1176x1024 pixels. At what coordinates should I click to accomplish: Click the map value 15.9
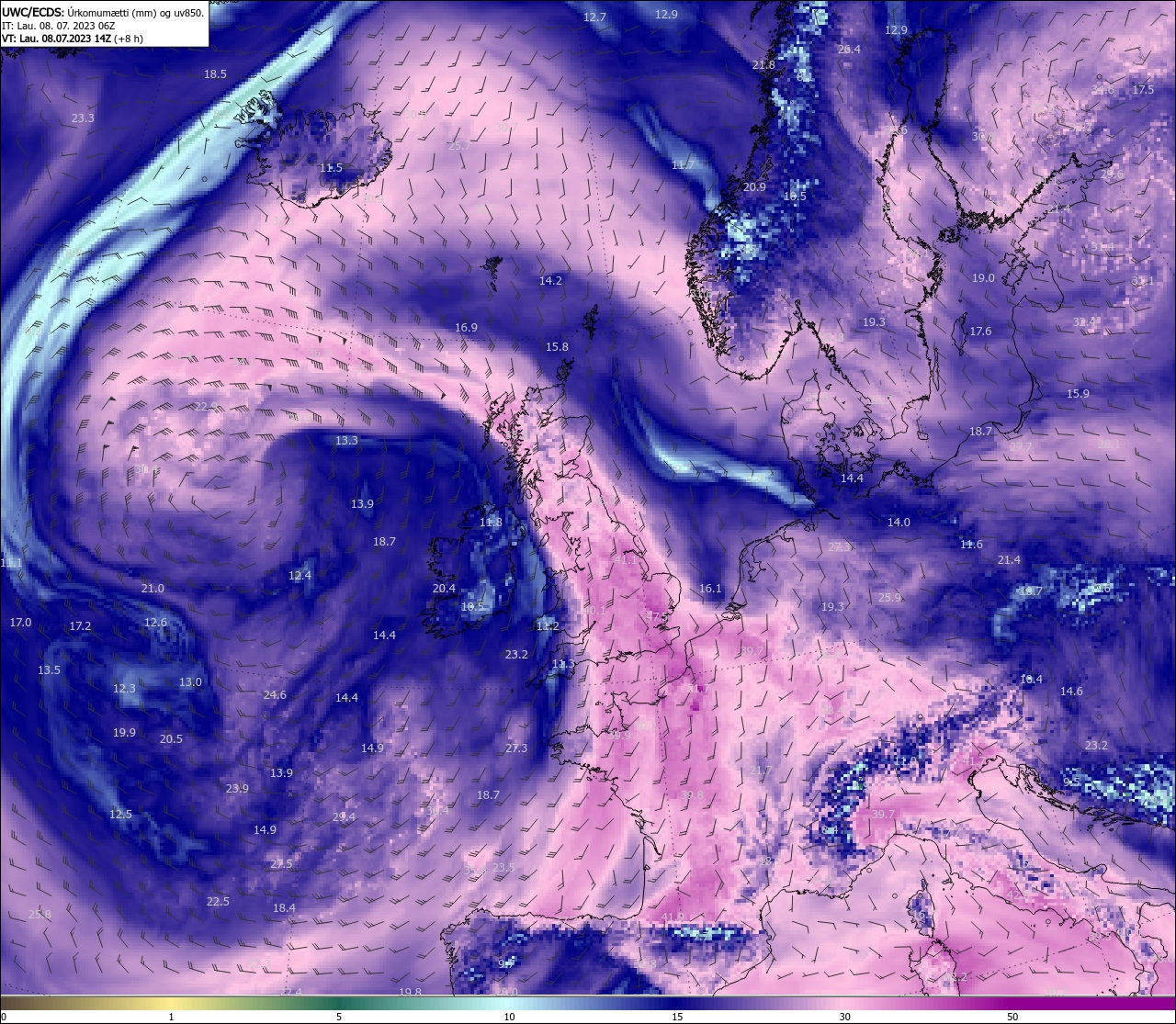(x=1078, y=394)
